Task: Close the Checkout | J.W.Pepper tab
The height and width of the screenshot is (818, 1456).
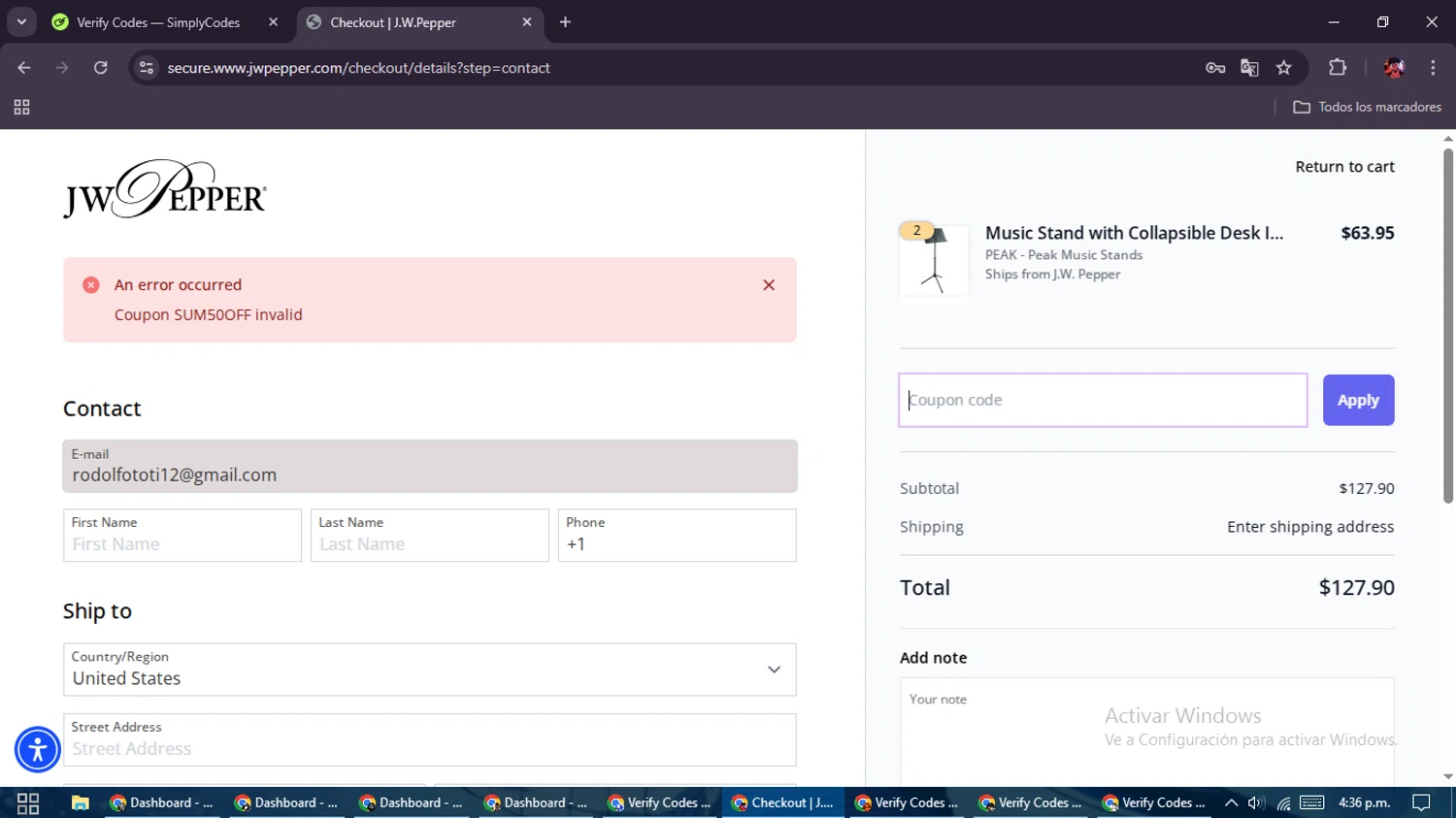Action: coord(527,22)
